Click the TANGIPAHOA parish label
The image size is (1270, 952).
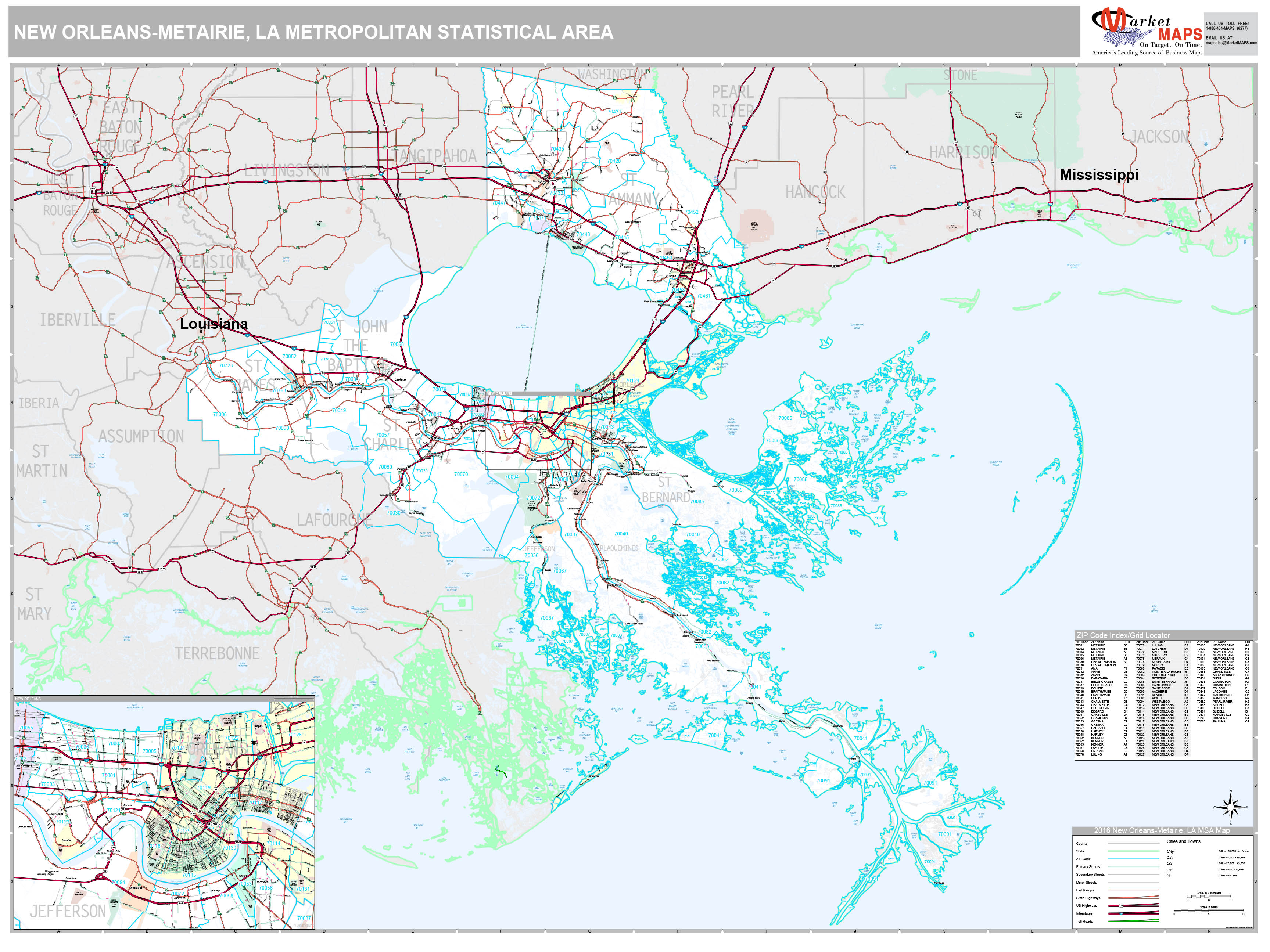(x=435, y=156)
